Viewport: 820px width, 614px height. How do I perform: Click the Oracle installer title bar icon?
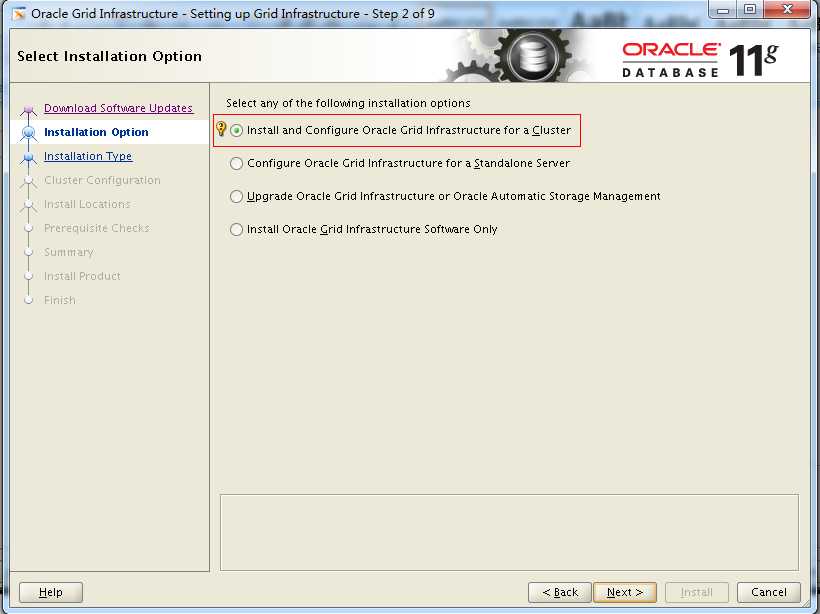[x=19, y=14]
